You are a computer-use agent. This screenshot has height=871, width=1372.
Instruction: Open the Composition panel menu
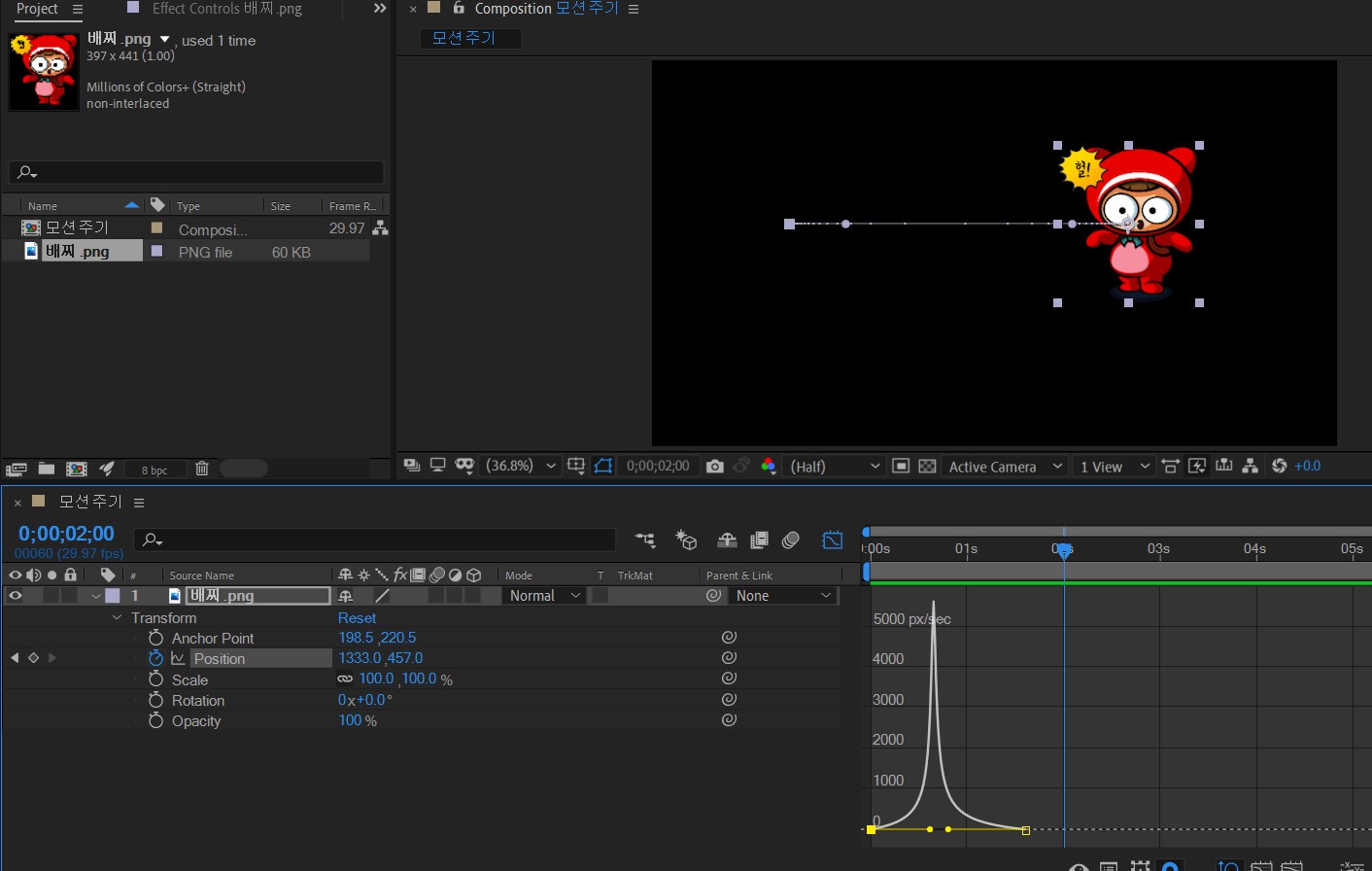[634, 9]
